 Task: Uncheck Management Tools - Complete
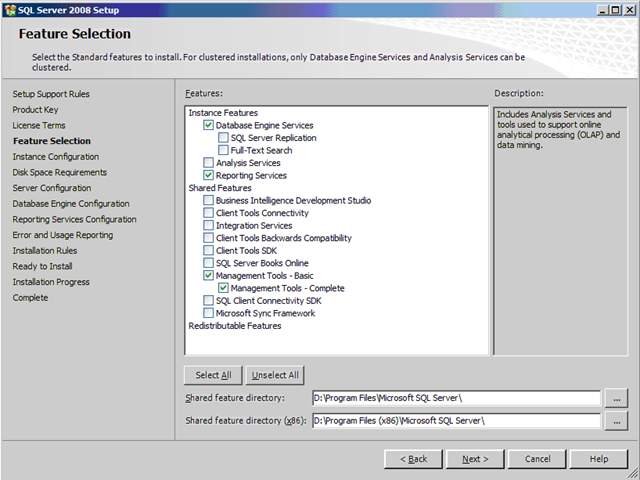(223, 288)
